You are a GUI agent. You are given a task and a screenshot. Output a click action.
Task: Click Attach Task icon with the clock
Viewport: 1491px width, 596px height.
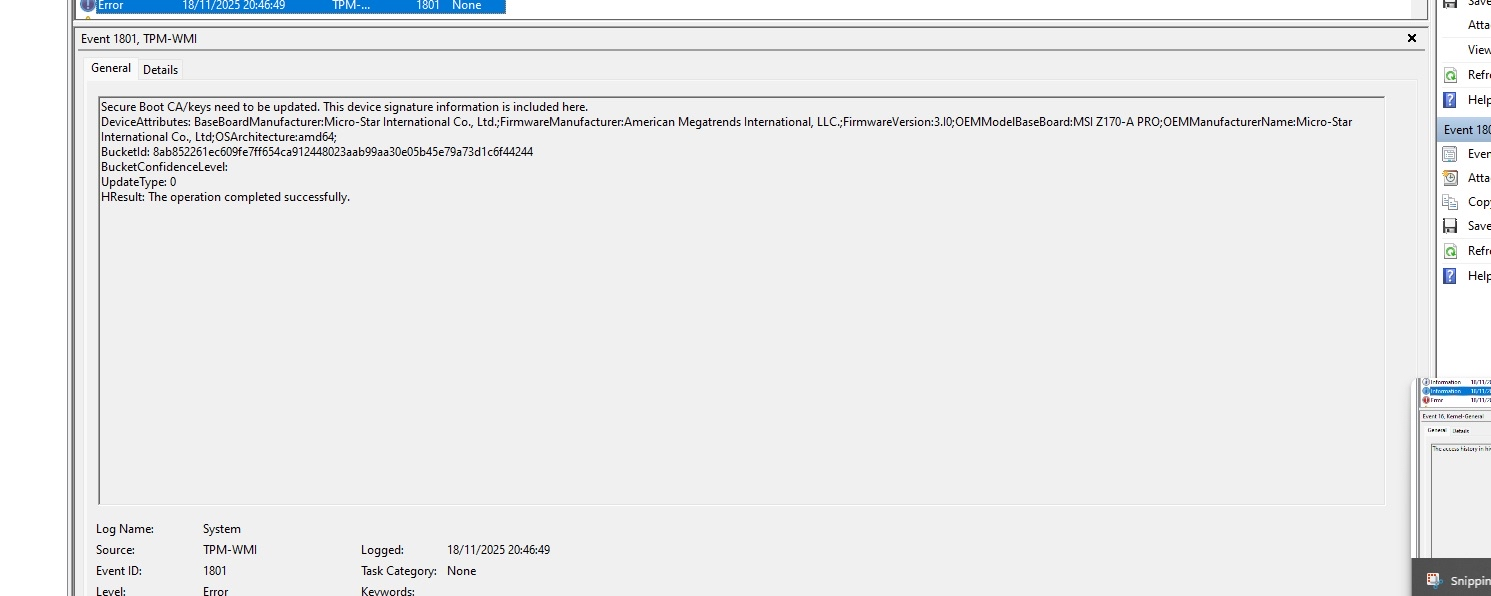coord(1450,178)
